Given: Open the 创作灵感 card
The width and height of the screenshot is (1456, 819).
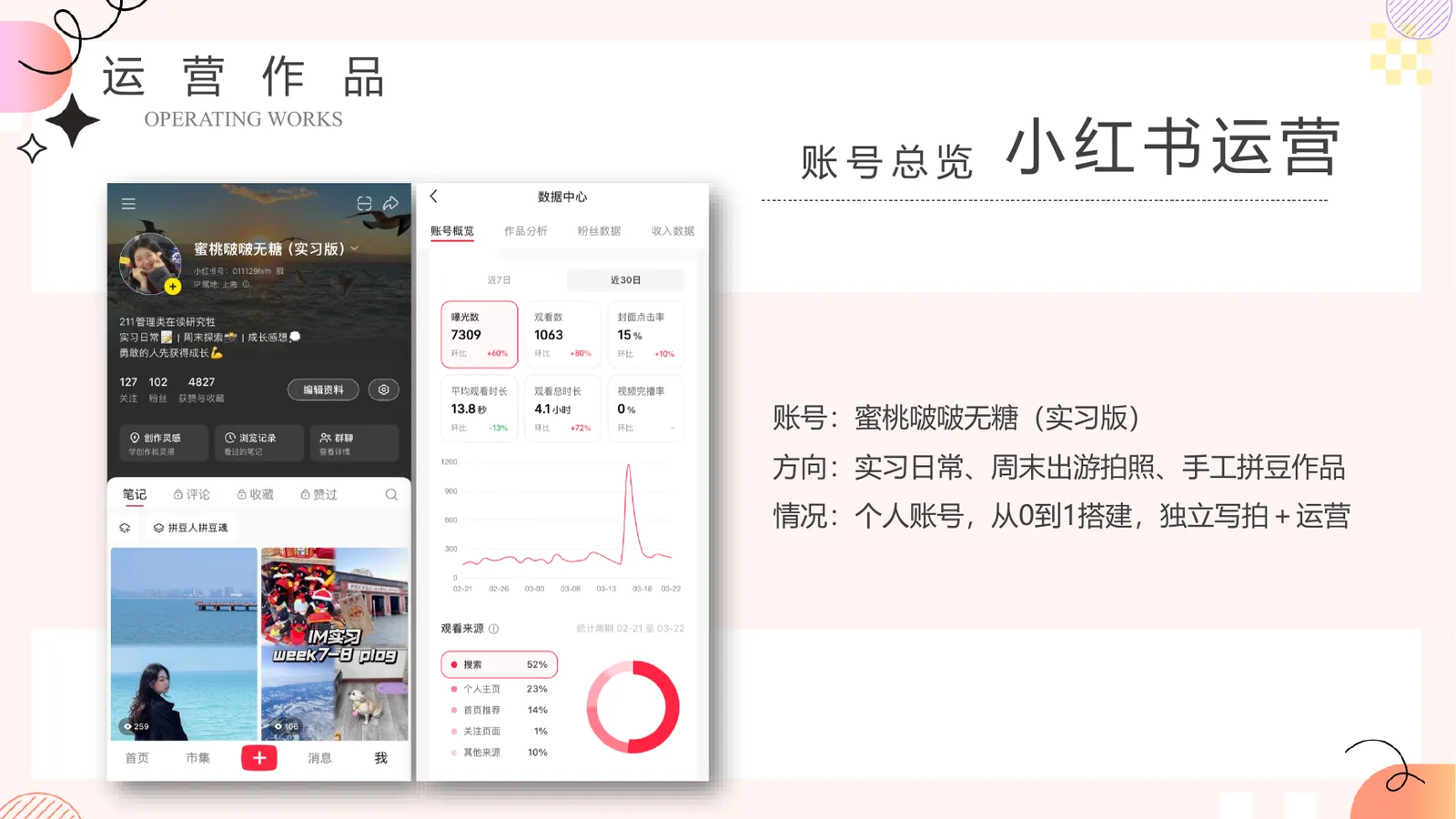Looking at the screenshot, I should pos(164,443).
